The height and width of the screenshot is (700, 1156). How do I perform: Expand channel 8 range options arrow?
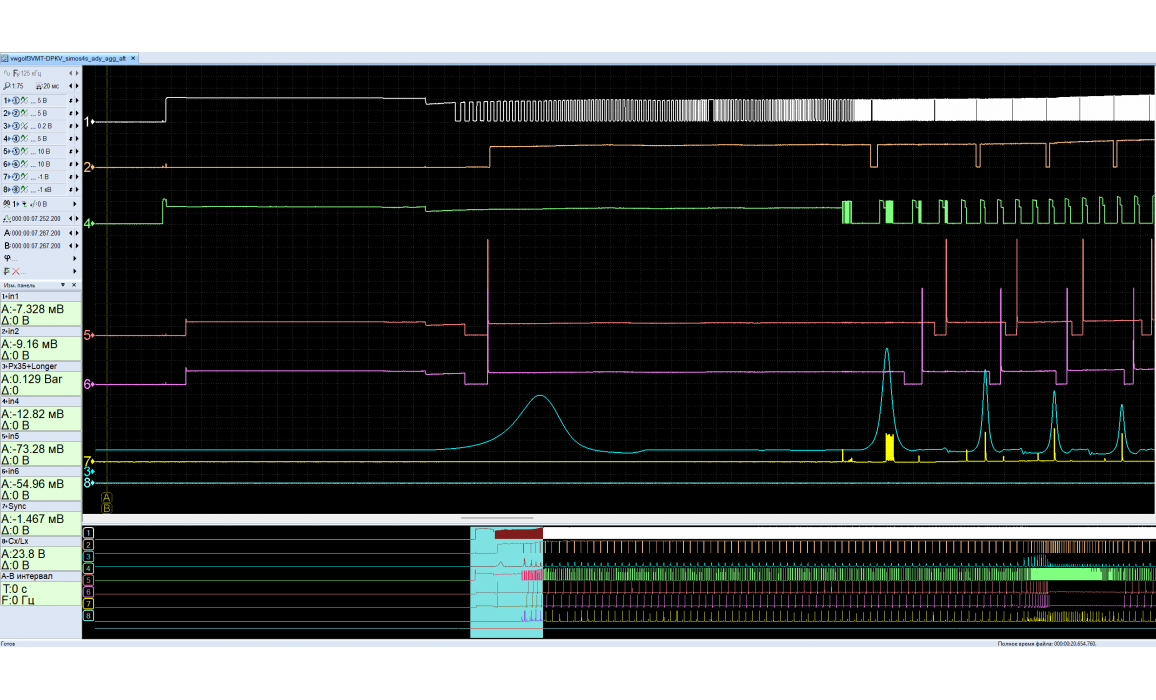(75, 189)
